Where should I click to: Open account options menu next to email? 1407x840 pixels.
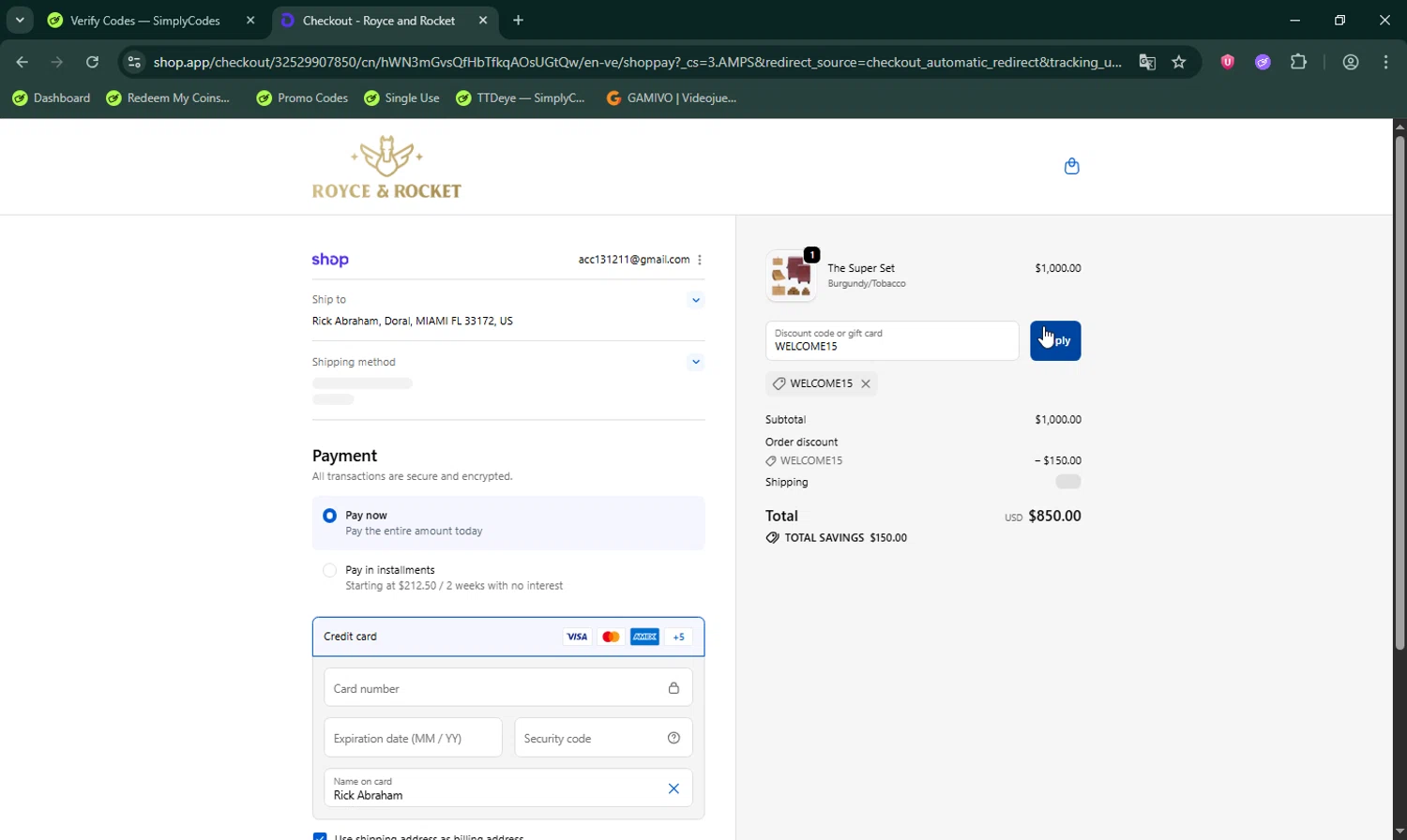(700, 260)
